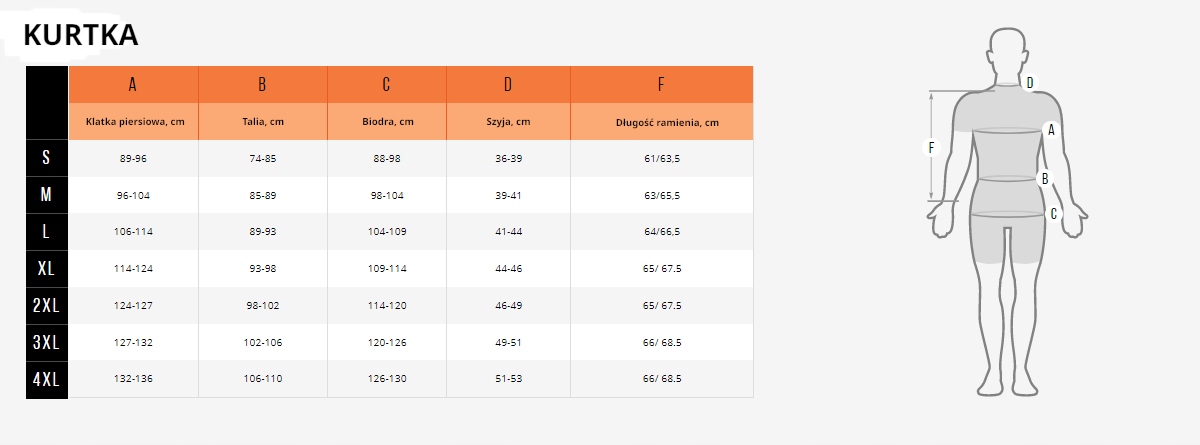Click the 96-104 chest cell for size M
This screenshot has width=1200, height=445.
tap(133, 195)
